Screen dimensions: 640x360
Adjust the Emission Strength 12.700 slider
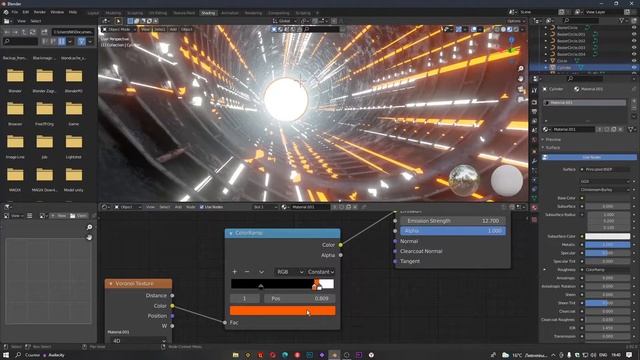(x=453, y=221)
